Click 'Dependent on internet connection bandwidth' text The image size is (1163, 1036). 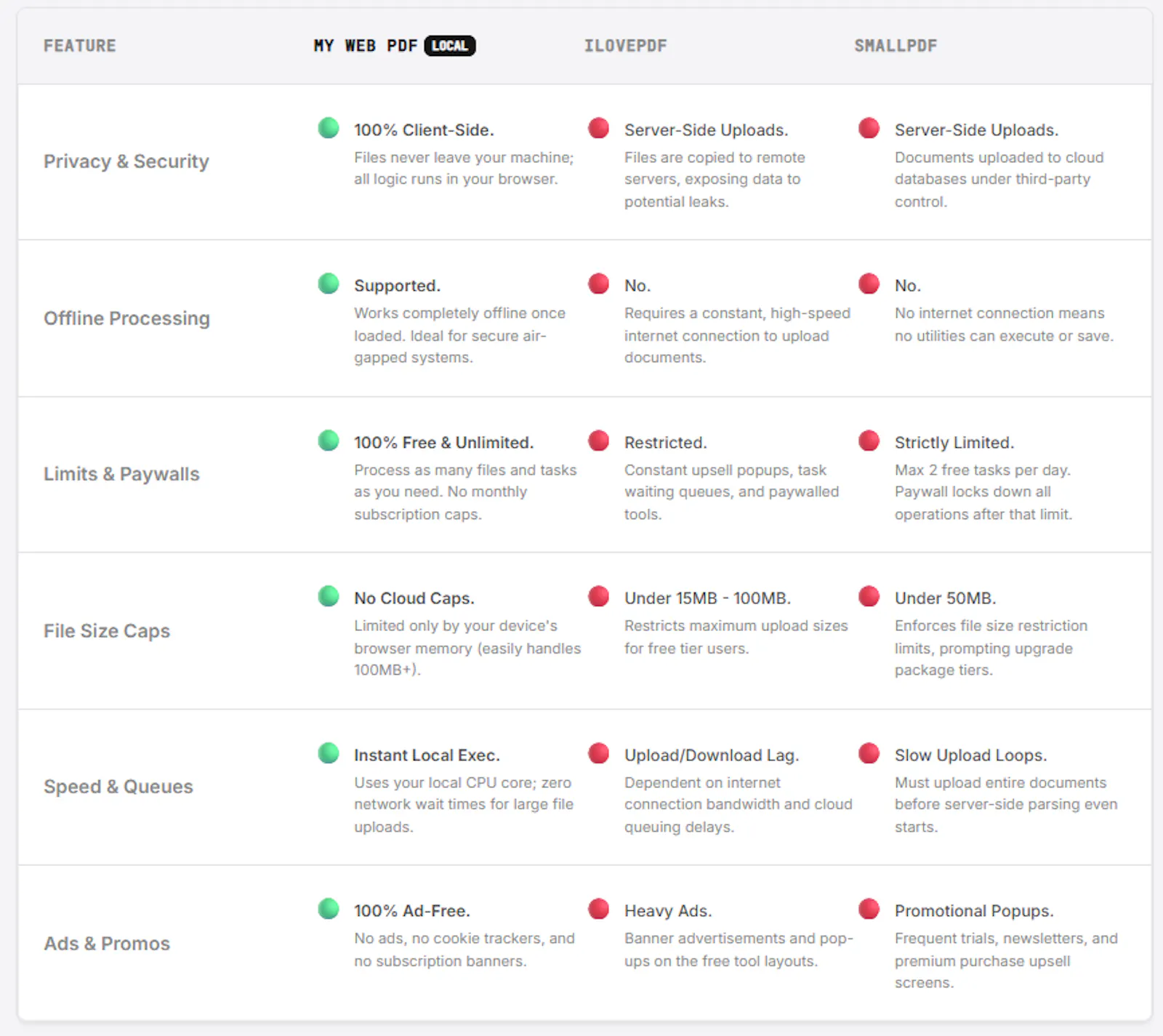pos(739,805)
